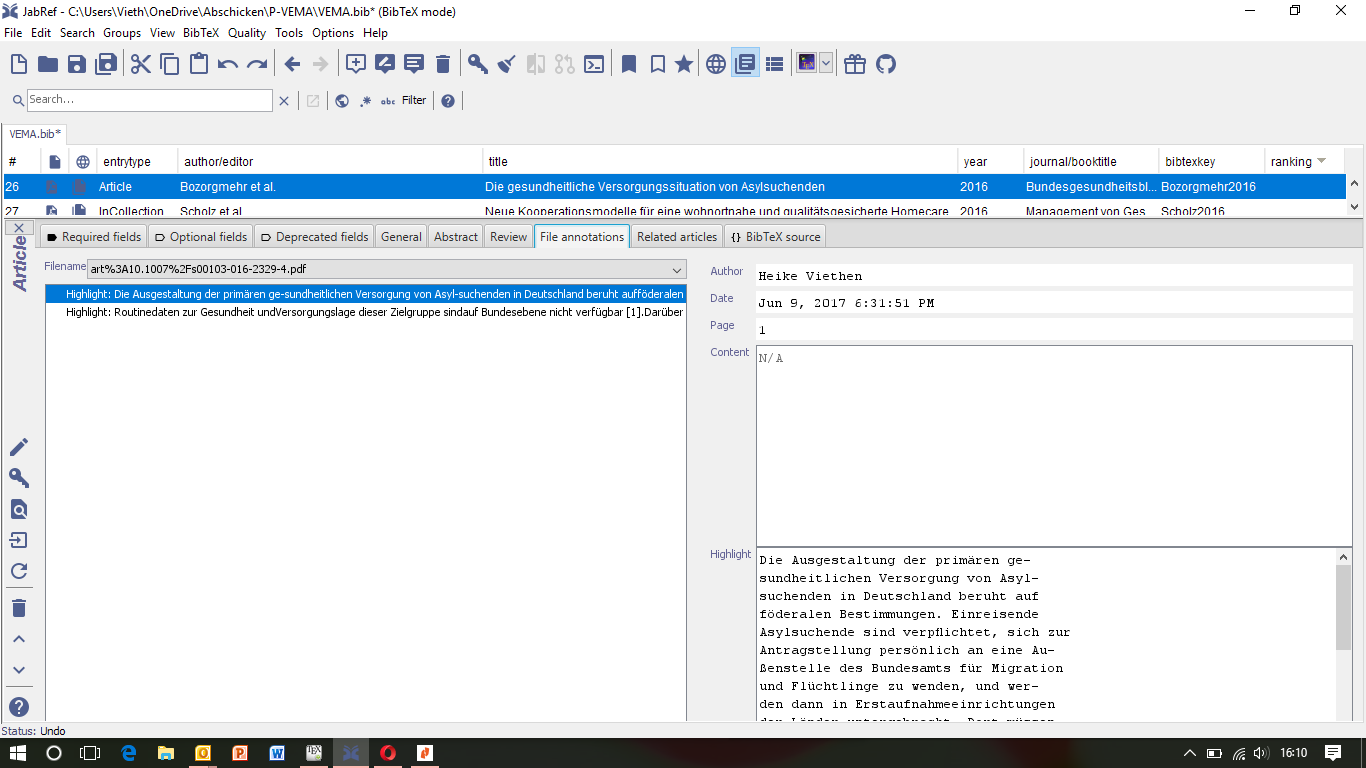Open a library with the folder icon
The height and width of the screenshot is (768, 1366).
click(x=48, y=64)
